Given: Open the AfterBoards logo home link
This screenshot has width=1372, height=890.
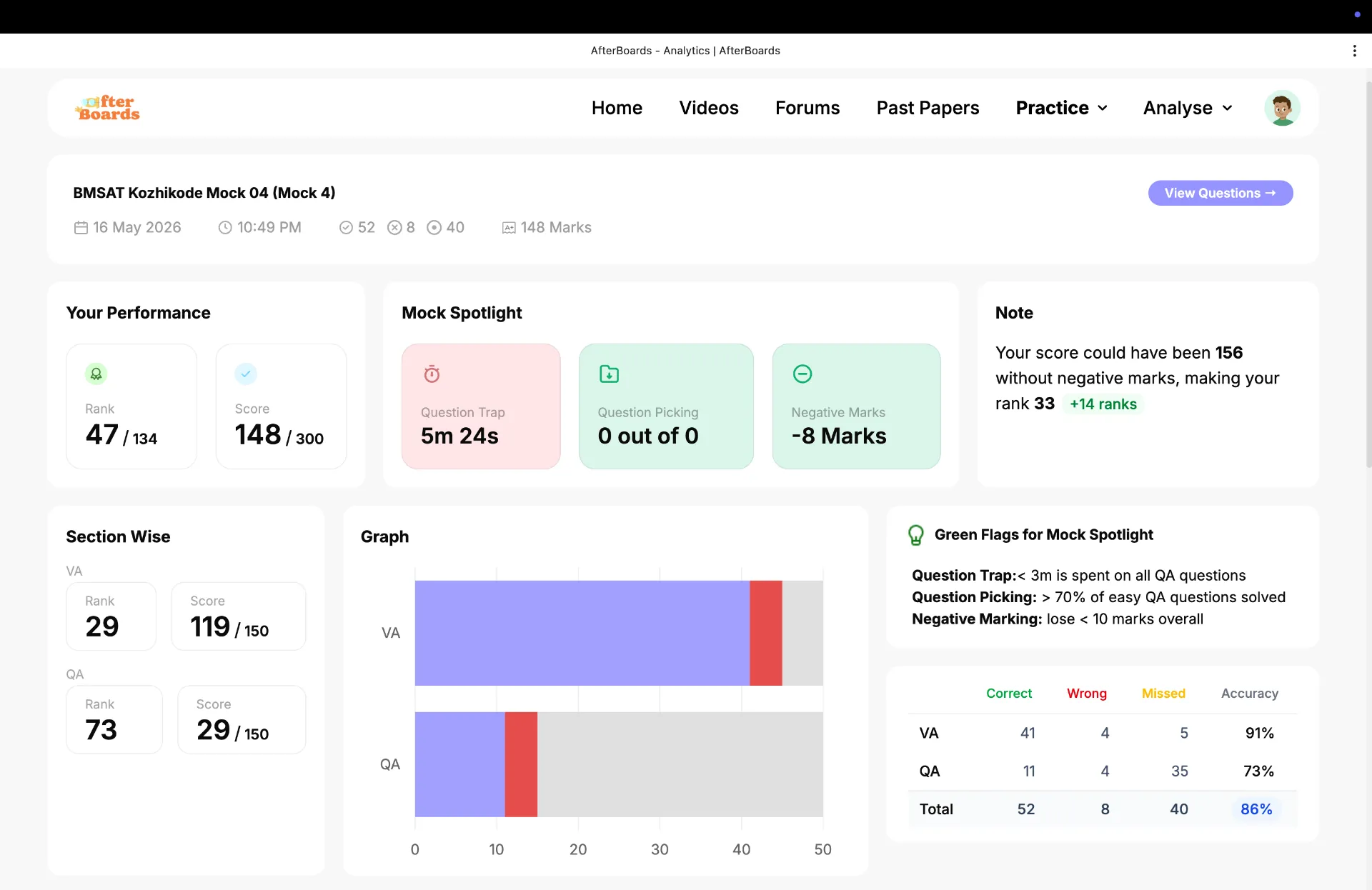Looking at the screenshot, I should [108, 108].
